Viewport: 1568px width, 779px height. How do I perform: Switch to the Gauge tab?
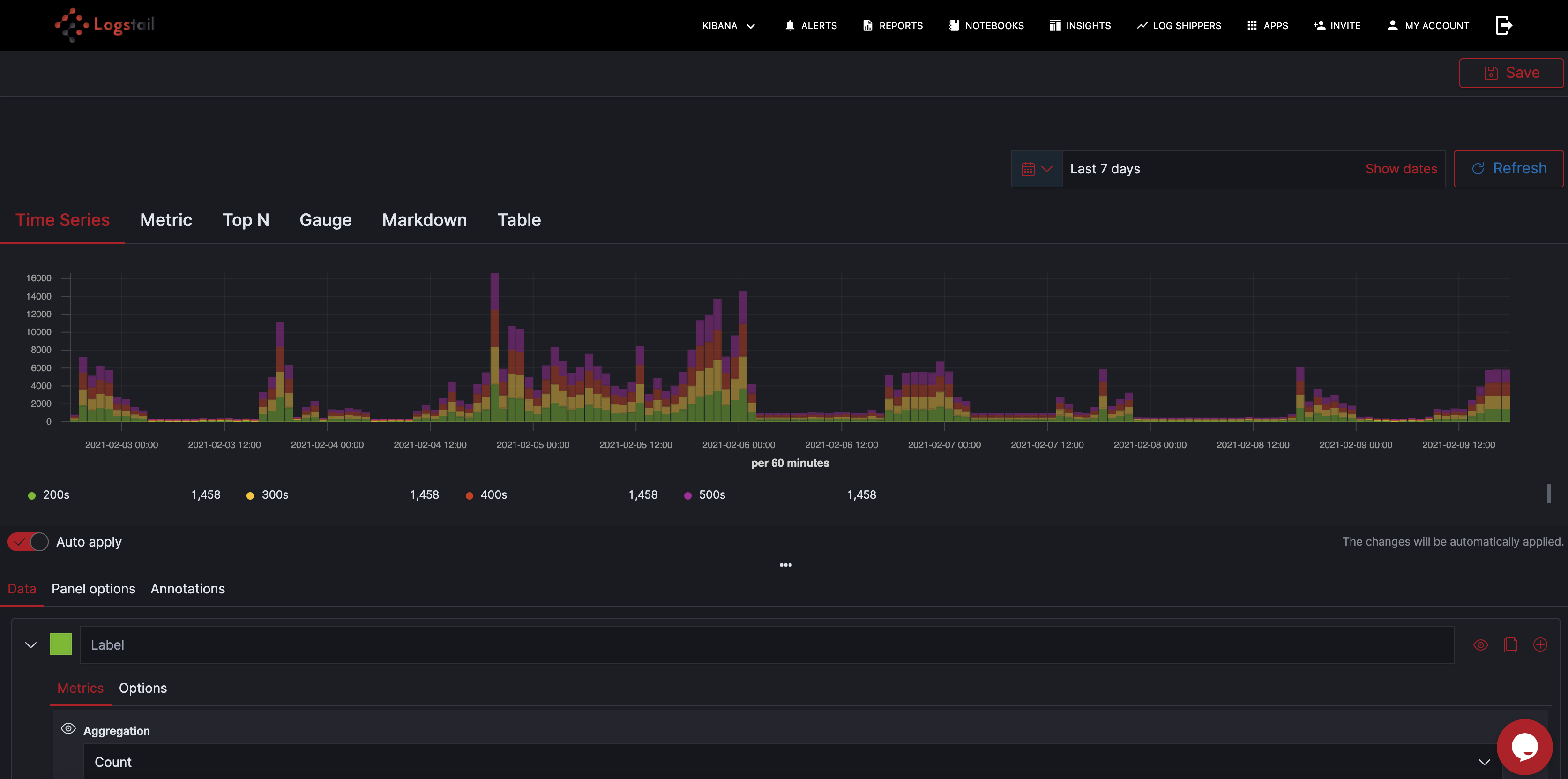[x=325, y=220]
